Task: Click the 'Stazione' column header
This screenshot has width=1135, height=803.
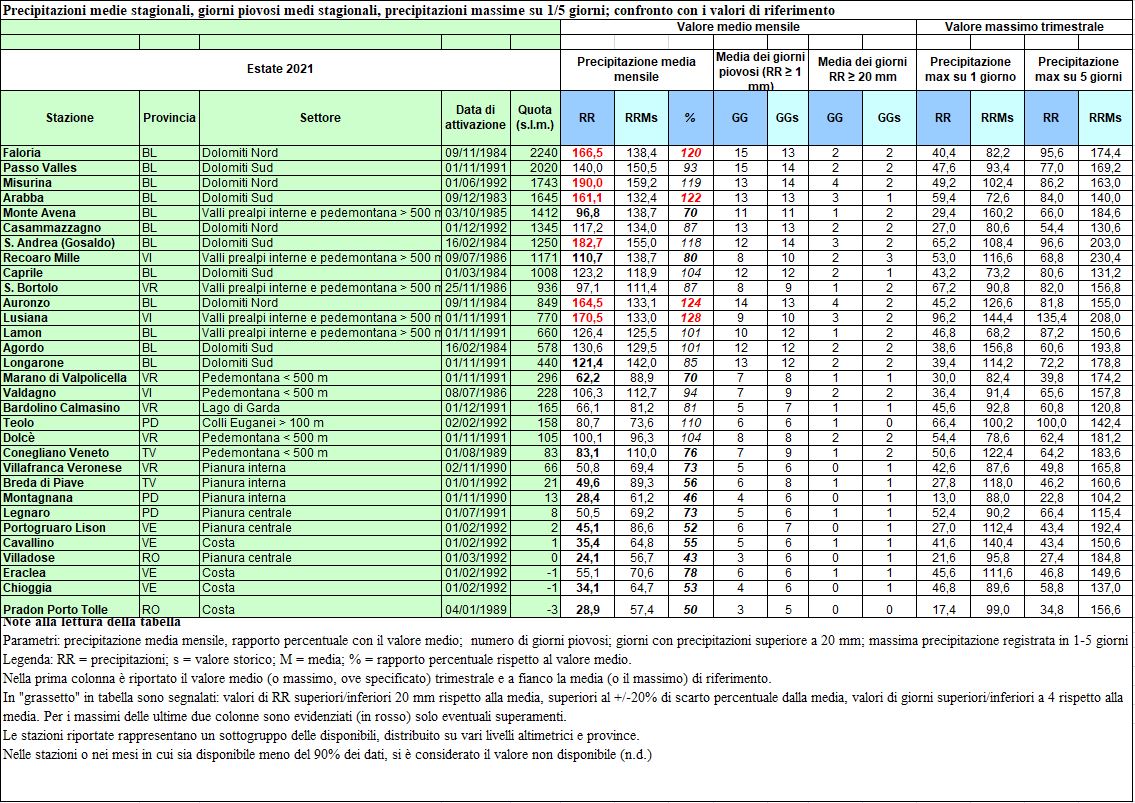Action: click(x=70, y=117)
